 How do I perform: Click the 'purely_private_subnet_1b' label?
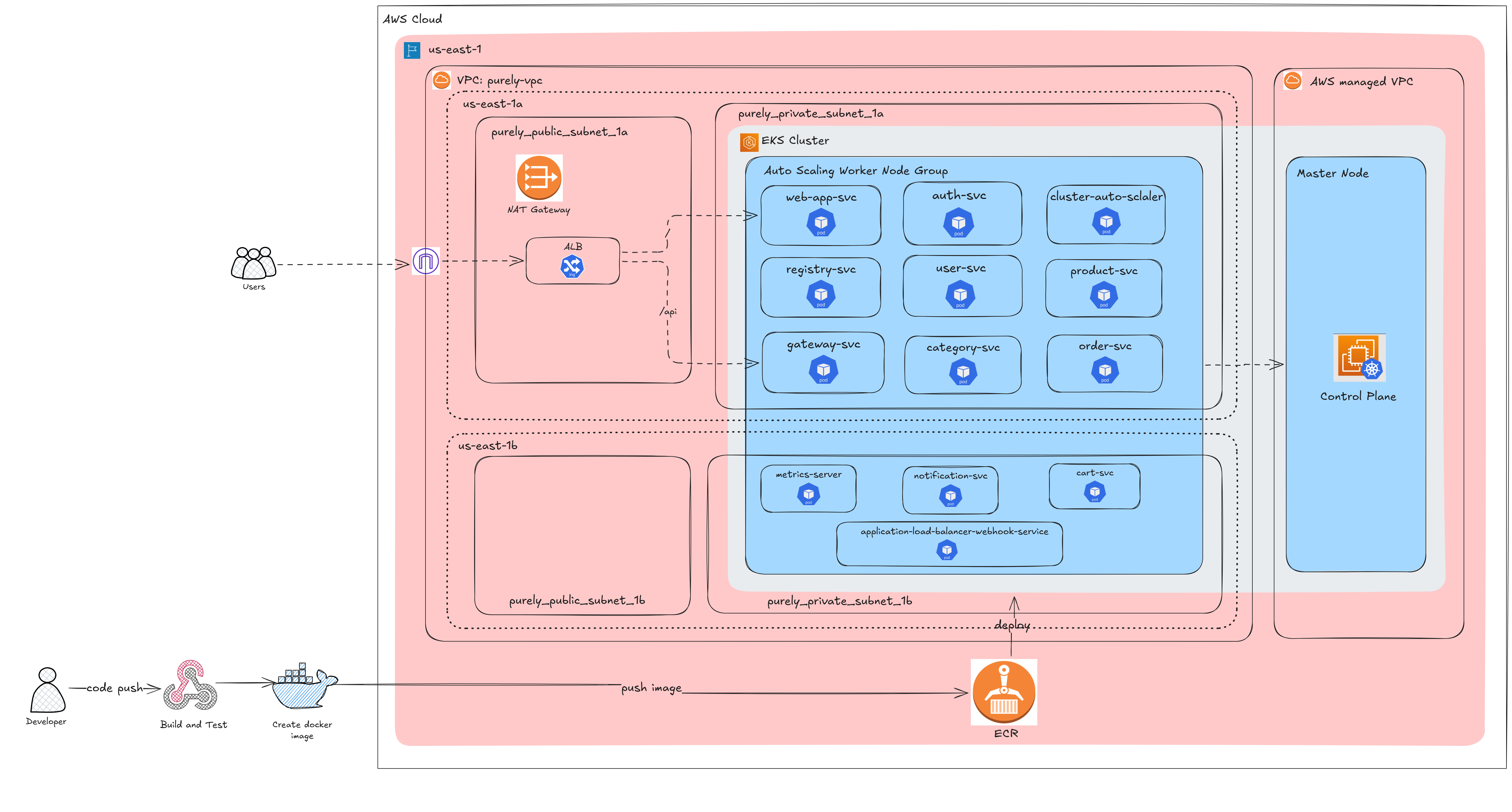(839, 601)
